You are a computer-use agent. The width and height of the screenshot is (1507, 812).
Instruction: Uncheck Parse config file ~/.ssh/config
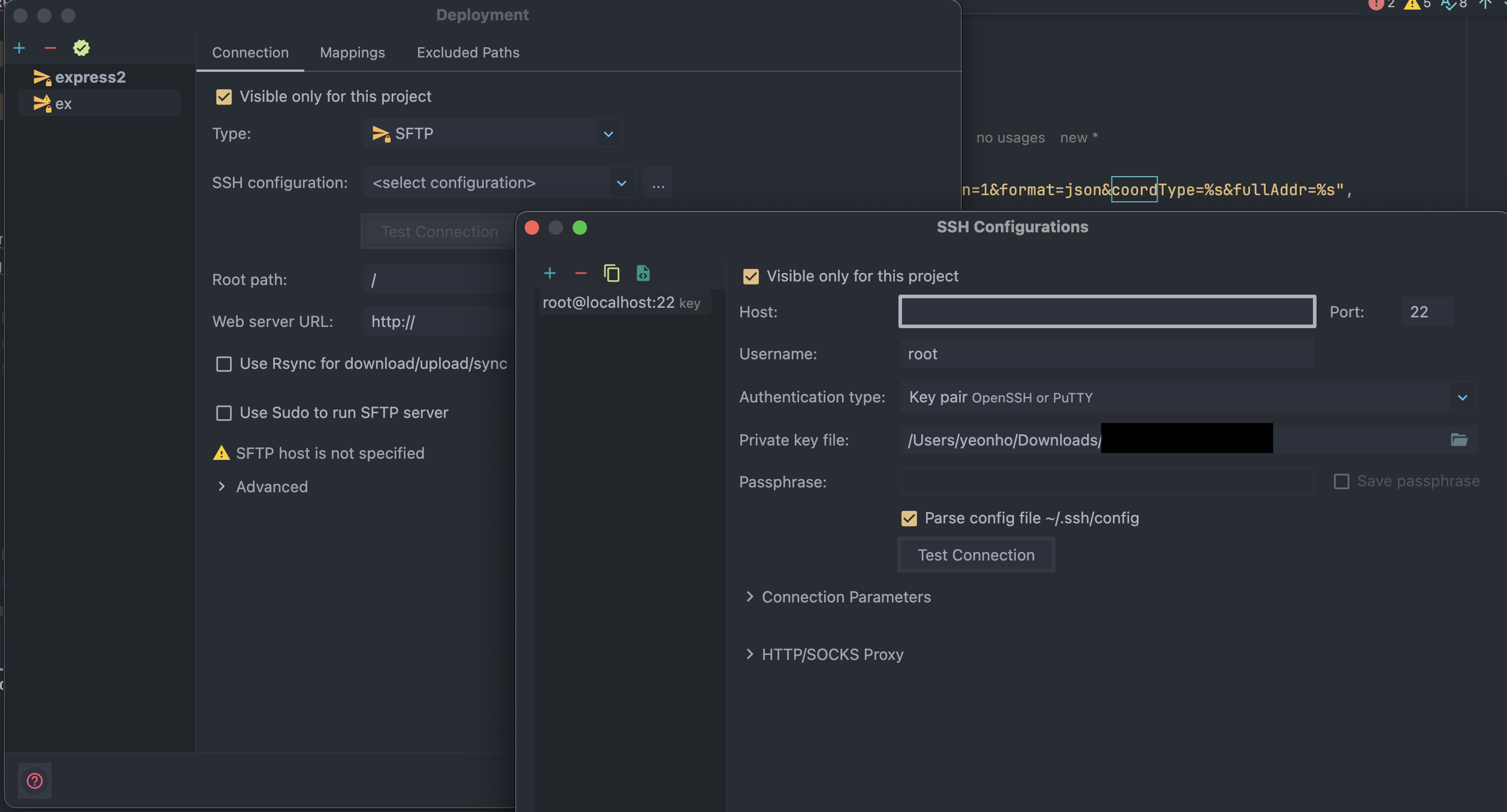pos(909,519)
